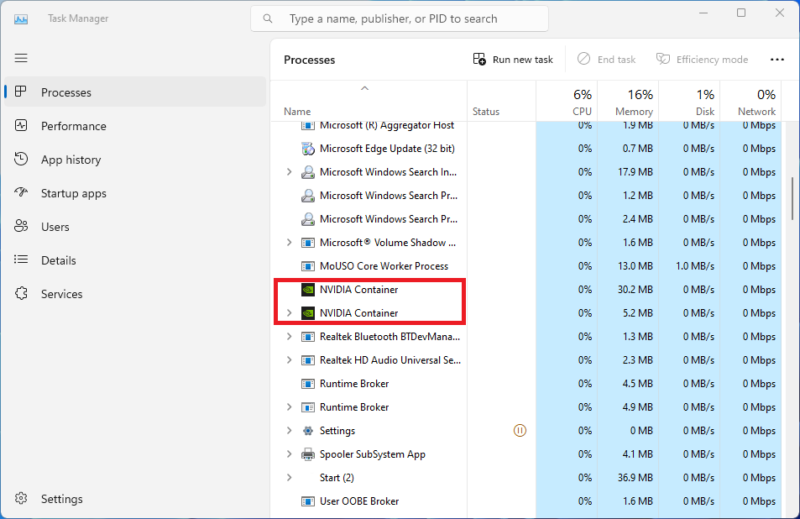Viewport: 800px width, 519px height.
Task: Open the Services page
Action: [x=135, y=294]
